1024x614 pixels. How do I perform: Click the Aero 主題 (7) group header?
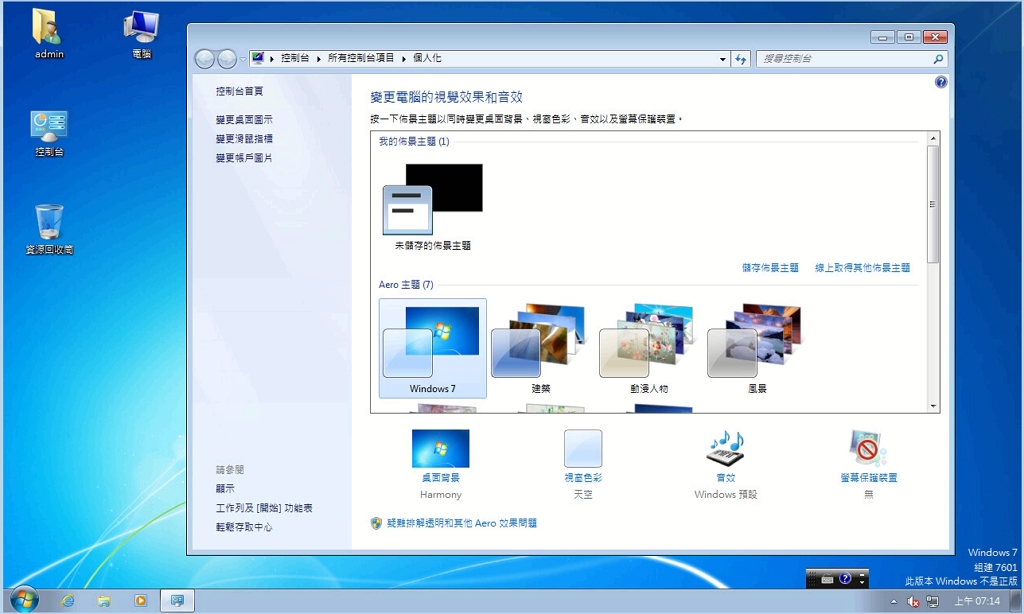tap(406, 285)
